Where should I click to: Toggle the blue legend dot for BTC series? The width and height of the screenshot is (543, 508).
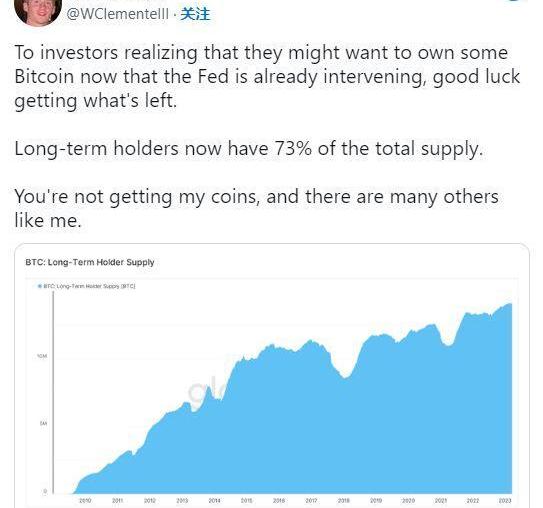point(40,286)
